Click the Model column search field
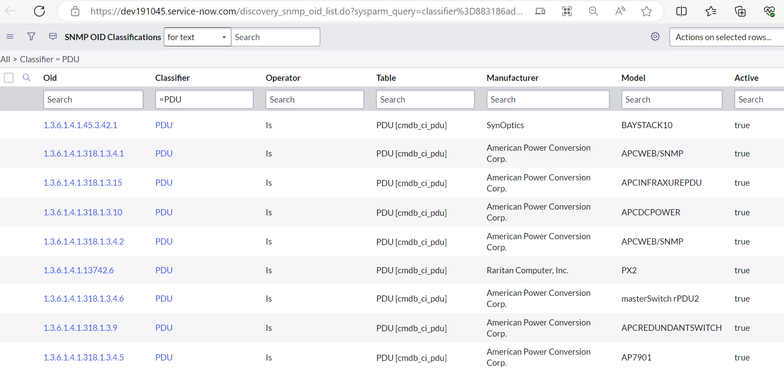This screenshot has height=390, width=784. (672, 100)
